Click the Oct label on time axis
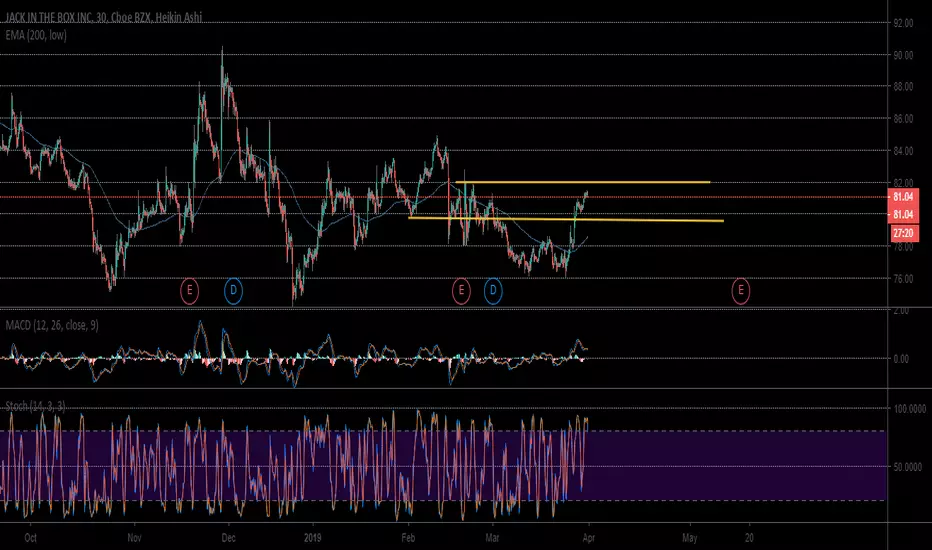 [30, 538]
